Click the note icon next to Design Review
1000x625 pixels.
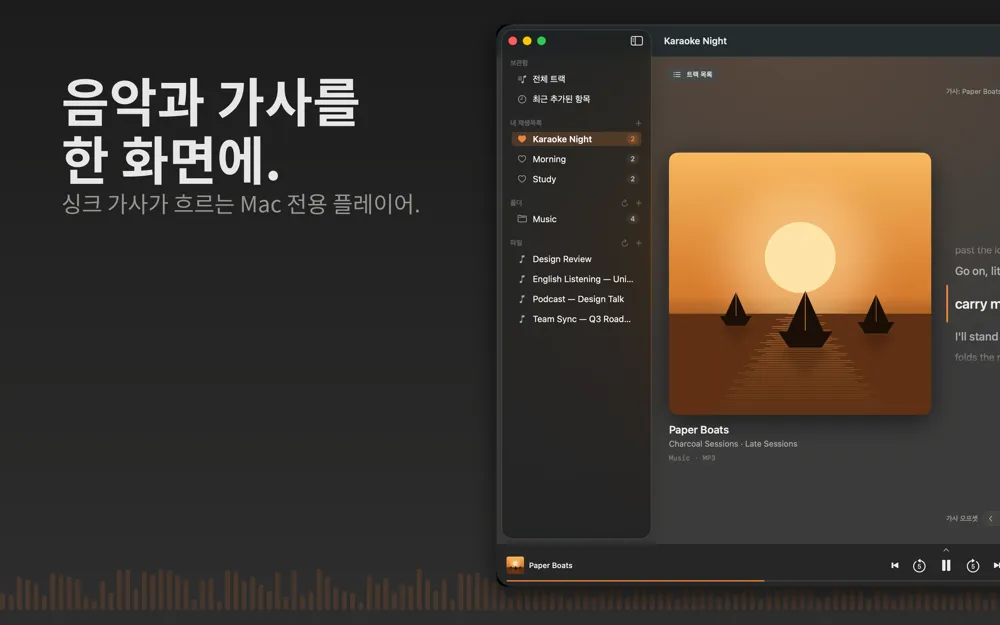[522, 259]
